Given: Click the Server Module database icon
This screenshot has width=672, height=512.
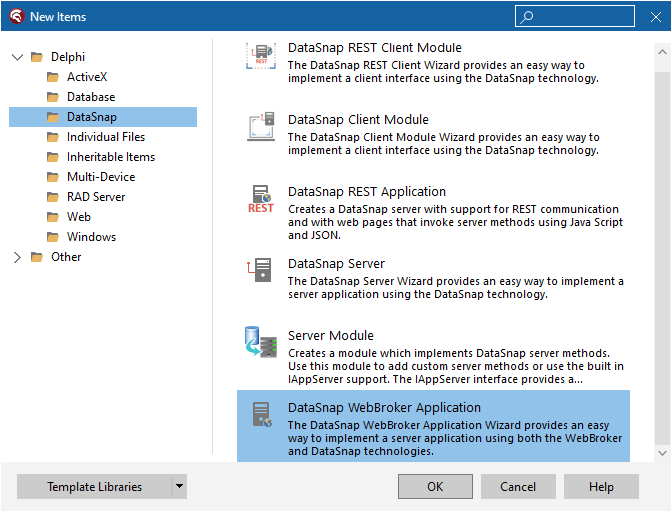Looking at the screenshot, I should click(x=260, y=342).
